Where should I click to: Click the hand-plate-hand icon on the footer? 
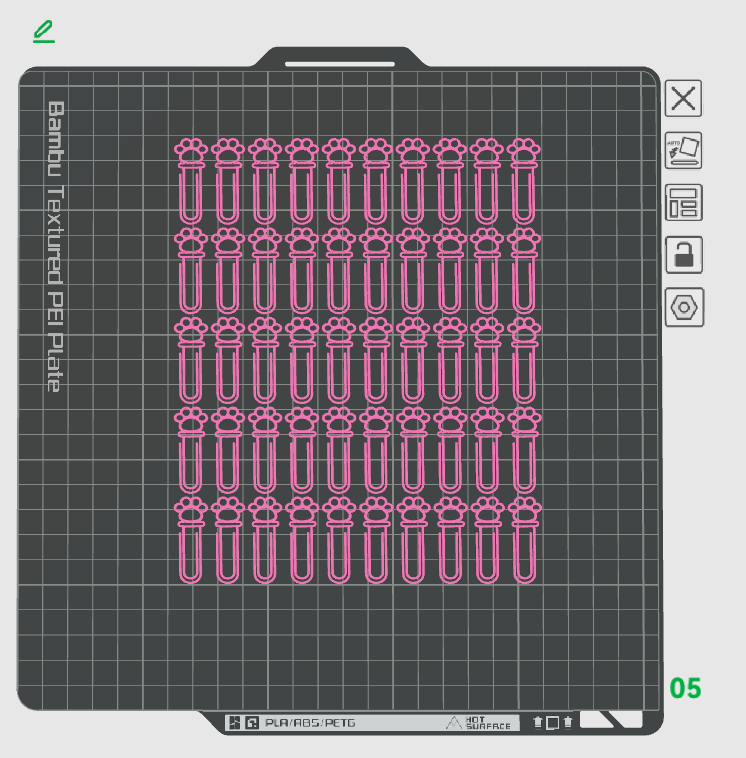pyautogui.click(x=552, y=723)
